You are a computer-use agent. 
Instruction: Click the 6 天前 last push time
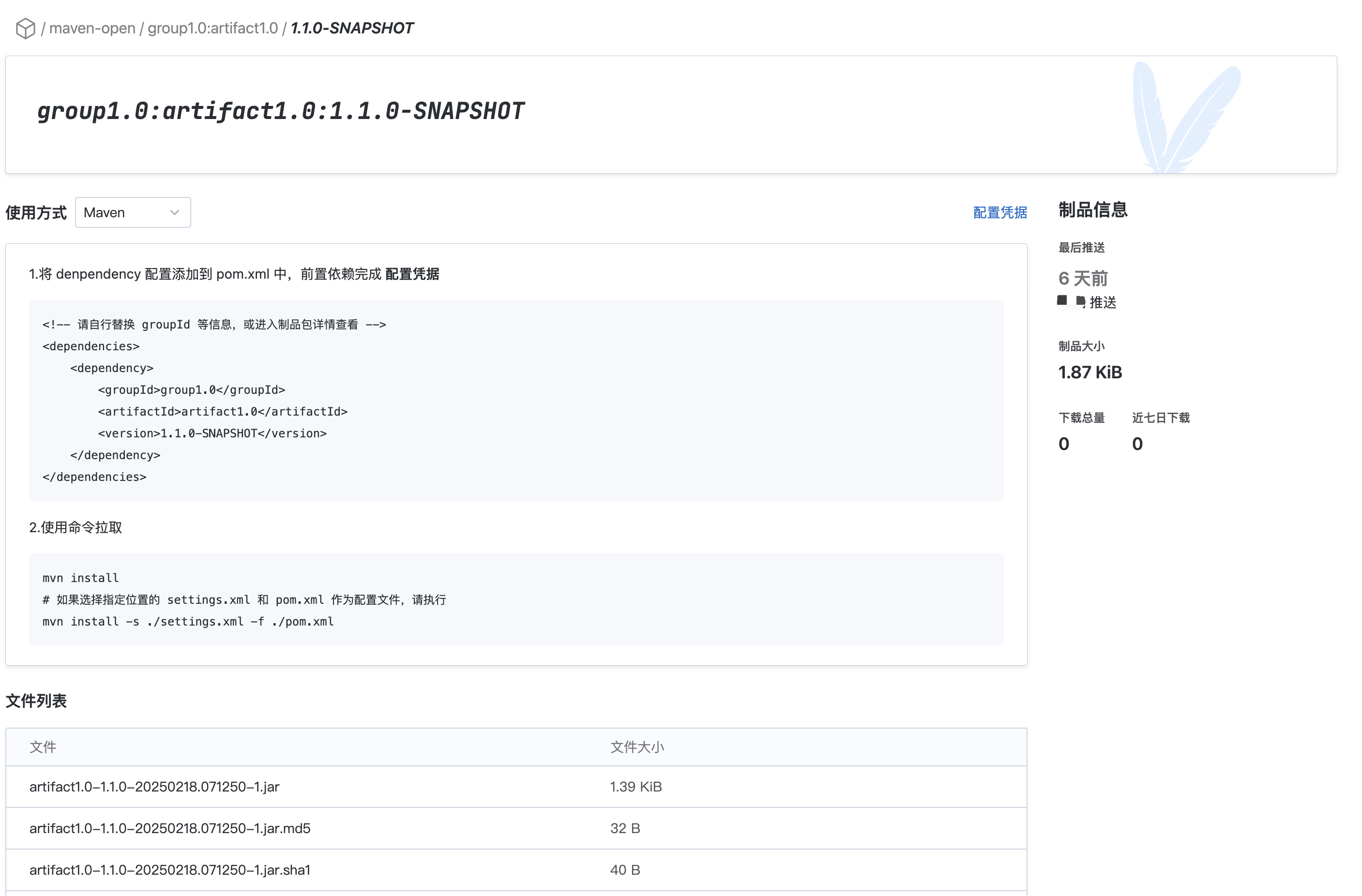[1083, 279]
